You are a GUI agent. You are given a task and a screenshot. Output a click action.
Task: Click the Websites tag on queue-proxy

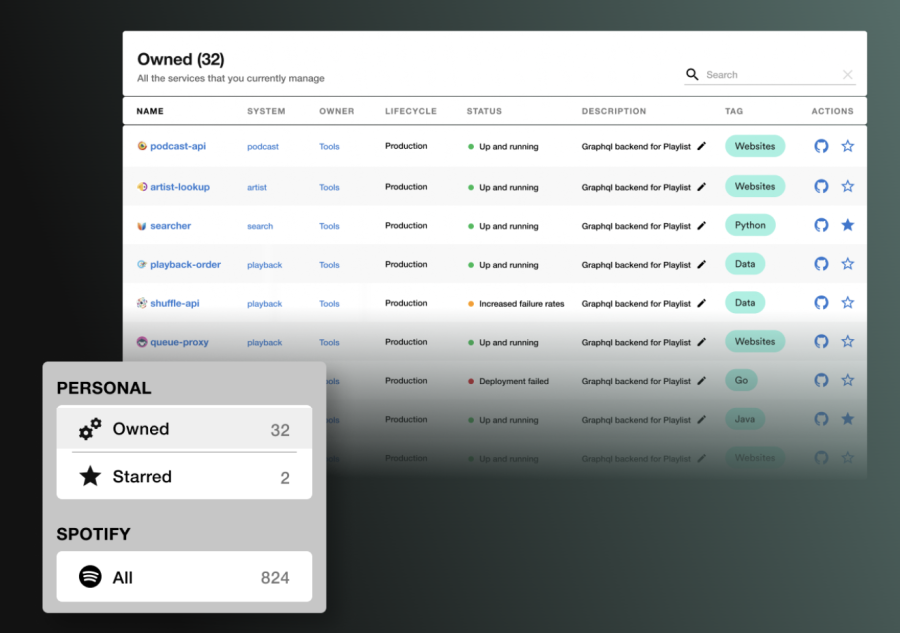[755, 341]
